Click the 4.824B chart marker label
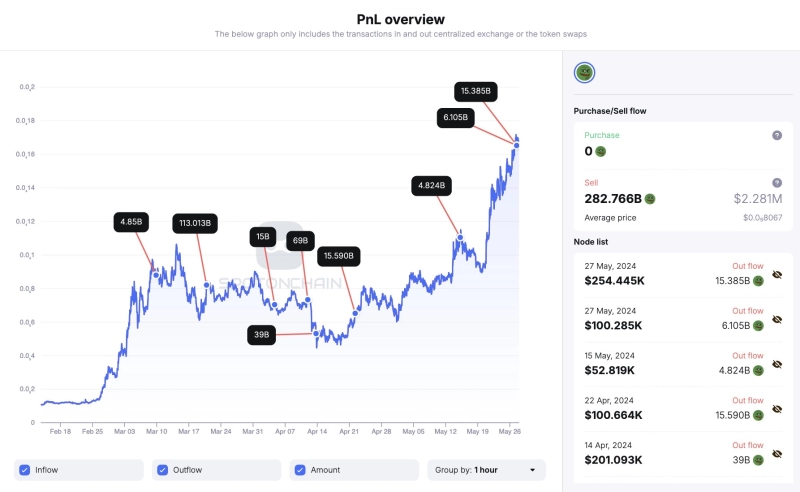The width and height of the screenshot is (800, 492). (432, 185)
